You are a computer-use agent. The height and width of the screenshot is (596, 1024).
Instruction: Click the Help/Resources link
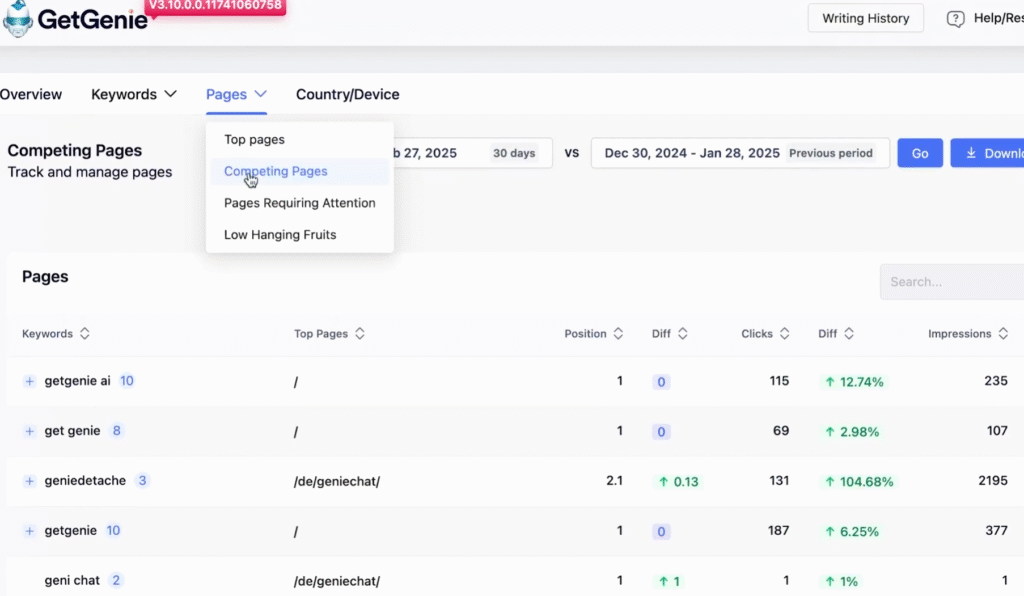tap(999, 18)
